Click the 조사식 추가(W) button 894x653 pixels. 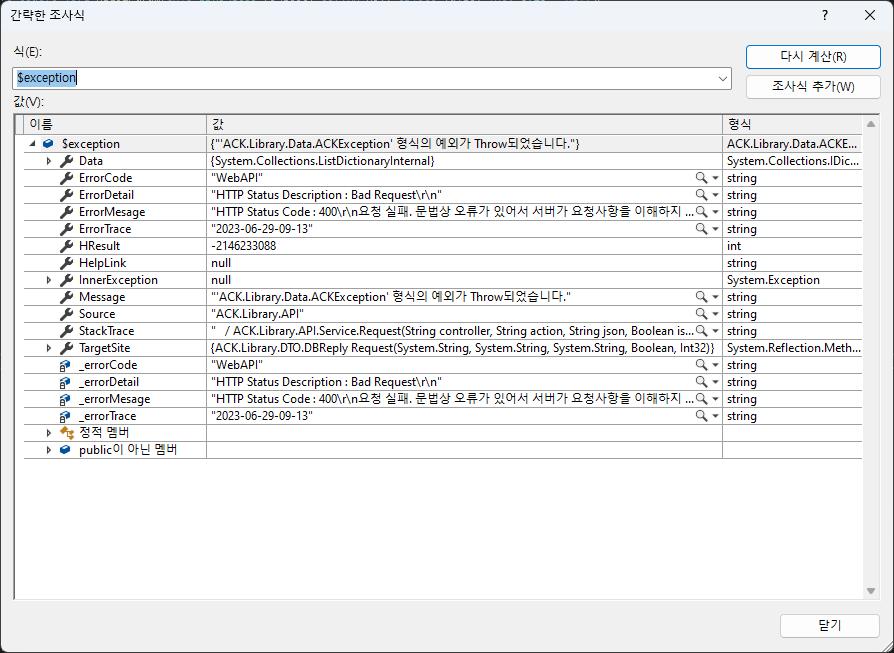pyautogui.click(x=814, y=87)
